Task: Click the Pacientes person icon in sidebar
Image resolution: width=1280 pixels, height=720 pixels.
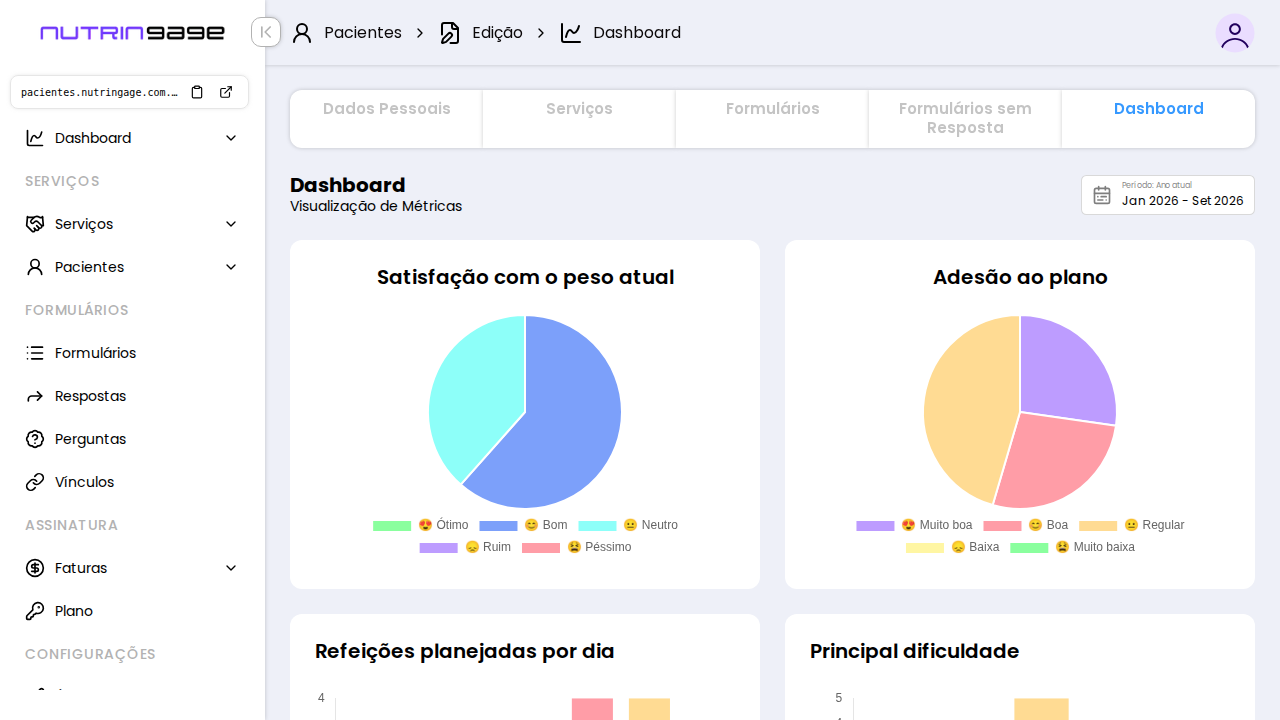Action: click(x=35, y=267)
